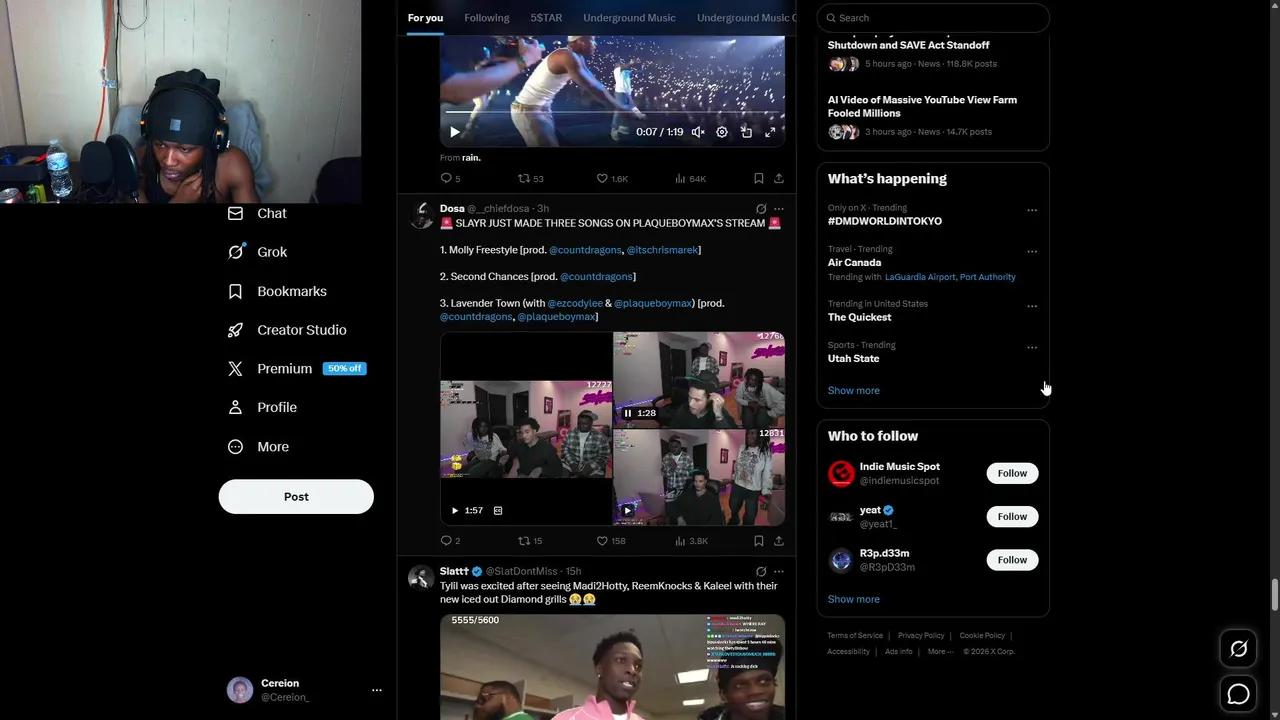The width and height of the screenshot is (1280, 720).
Task: Open more options for #DMDWORLDINTOKYO trend
Action: pos(1032,211)
